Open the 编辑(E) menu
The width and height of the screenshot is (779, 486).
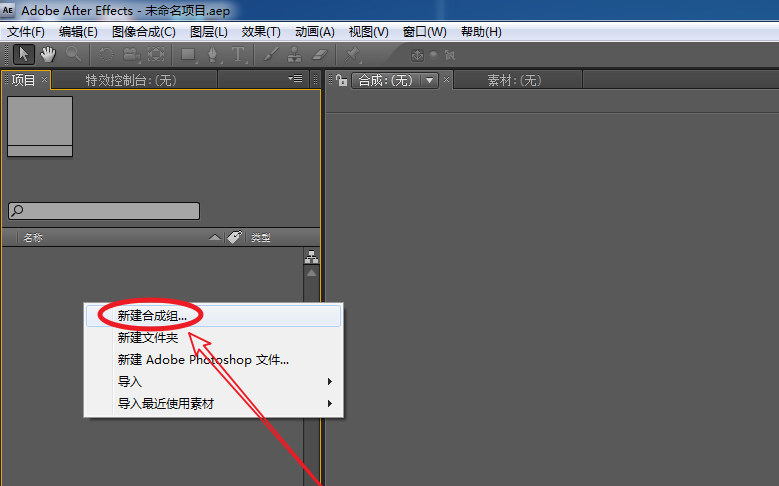pos(78,32)
